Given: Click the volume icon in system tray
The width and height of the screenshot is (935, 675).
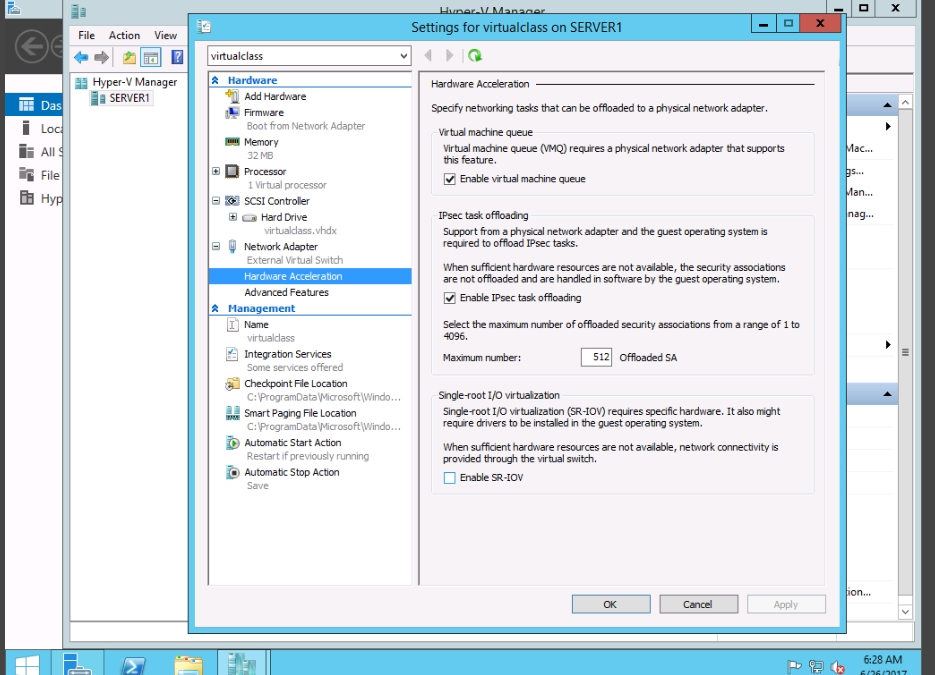Looking at the screenshot, I should (838, 667).
